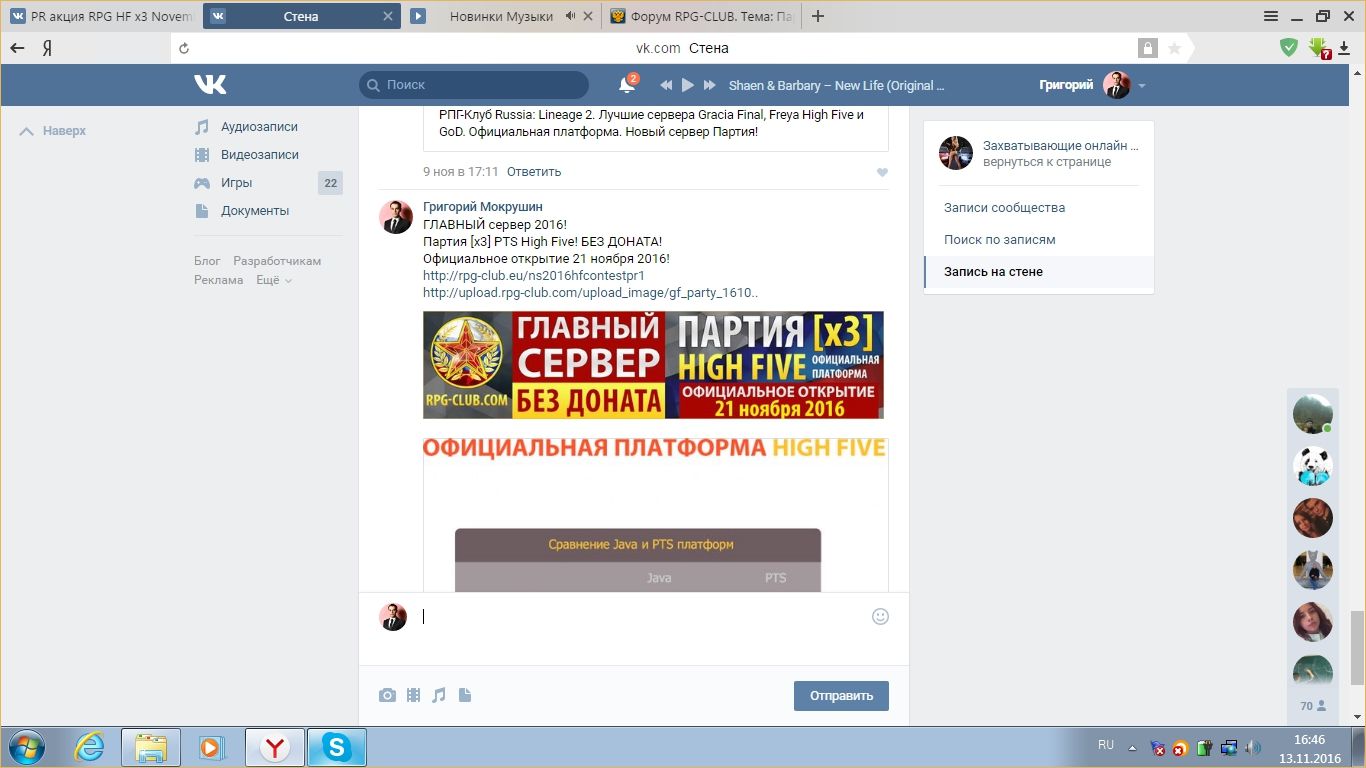Click Ответить under the 9 ноя comment
The width and height of the screenshot is (1366, 768).
[x=534, y=172]
